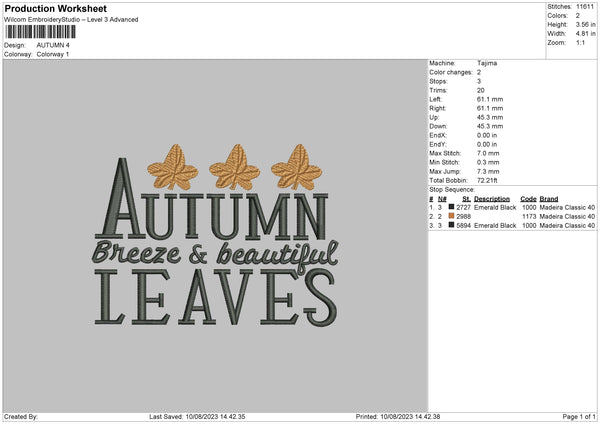Click the black swatch for stitch 5894
Screen dimensions: 600x424
coord(453,225)
